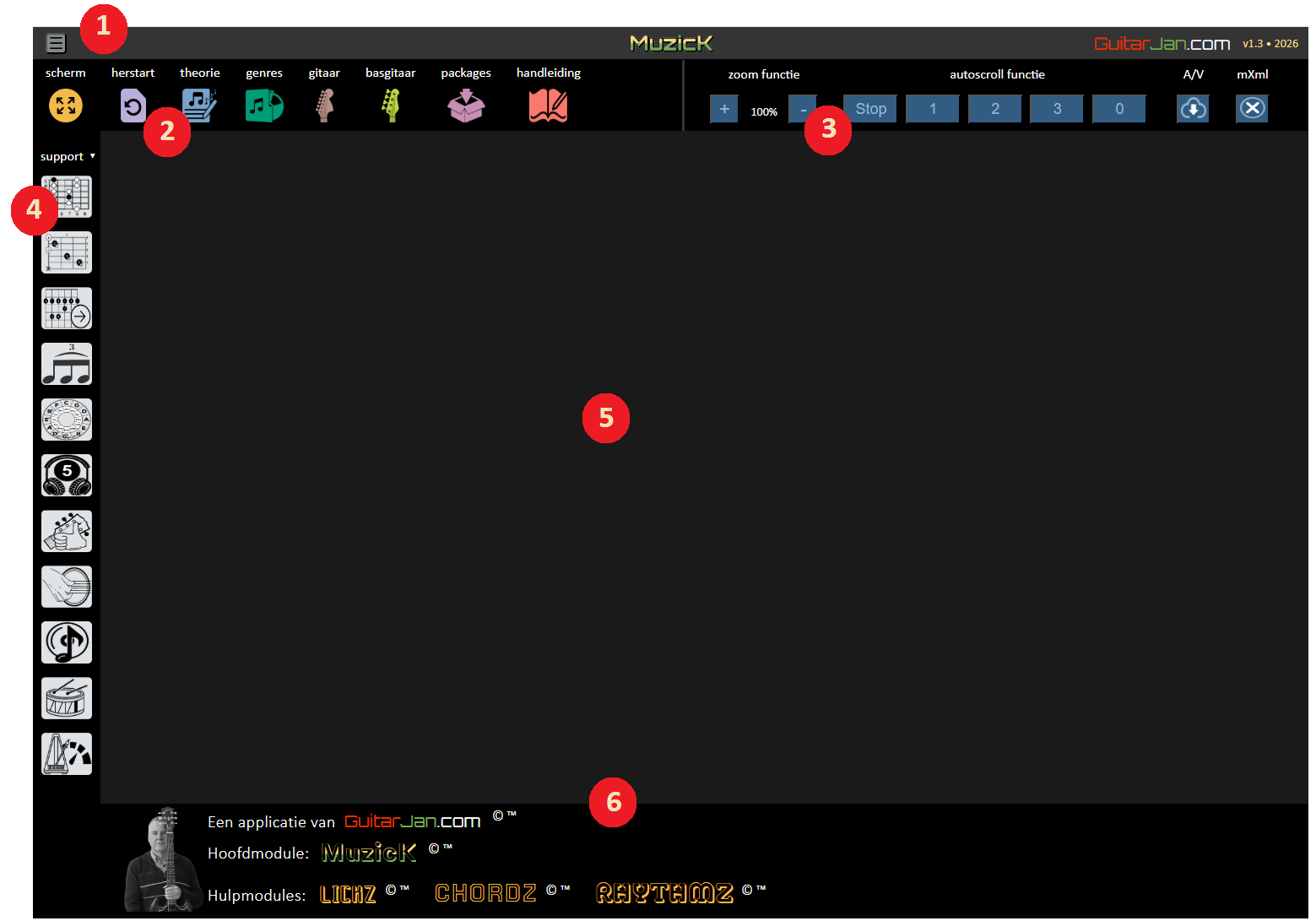Stop the autoscroll function

870,109
